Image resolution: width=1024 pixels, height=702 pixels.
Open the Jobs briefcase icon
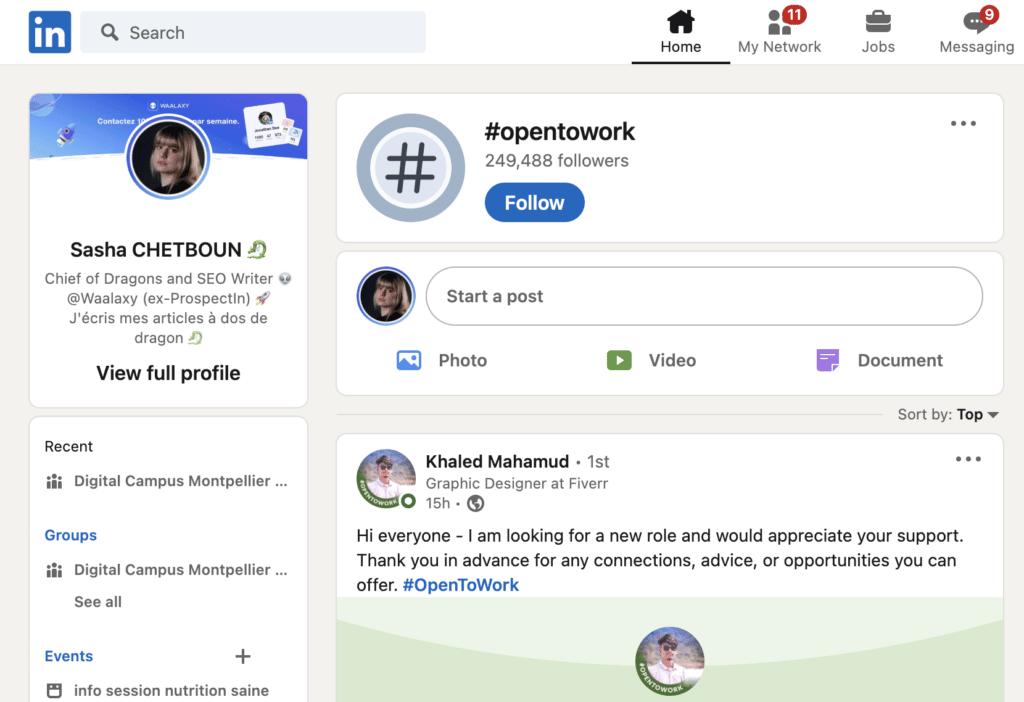[x=877, y=22]
